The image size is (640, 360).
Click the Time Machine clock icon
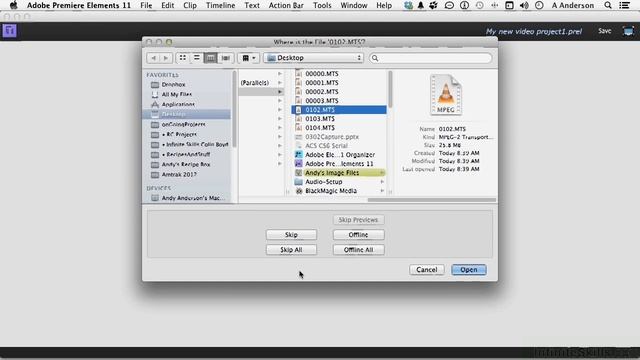(x=480, y=5)
